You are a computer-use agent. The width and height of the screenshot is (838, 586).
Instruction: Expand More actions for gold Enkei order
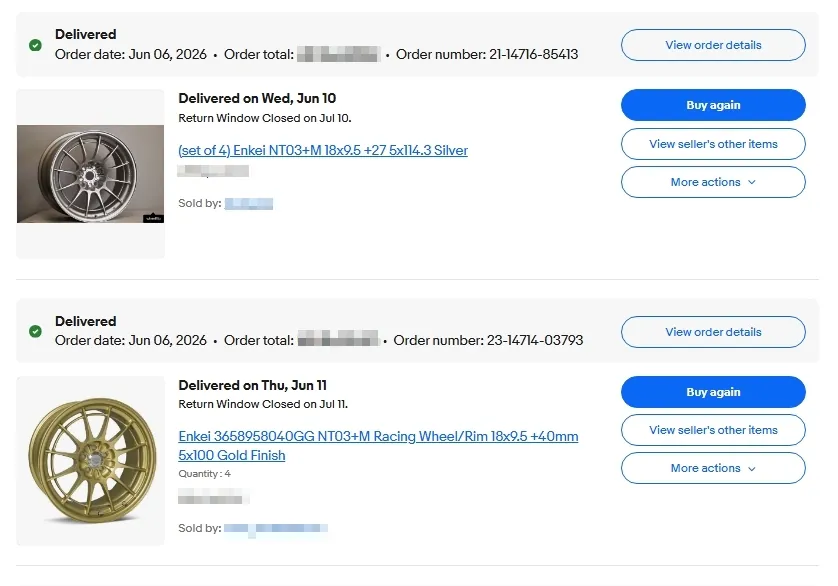713,468
